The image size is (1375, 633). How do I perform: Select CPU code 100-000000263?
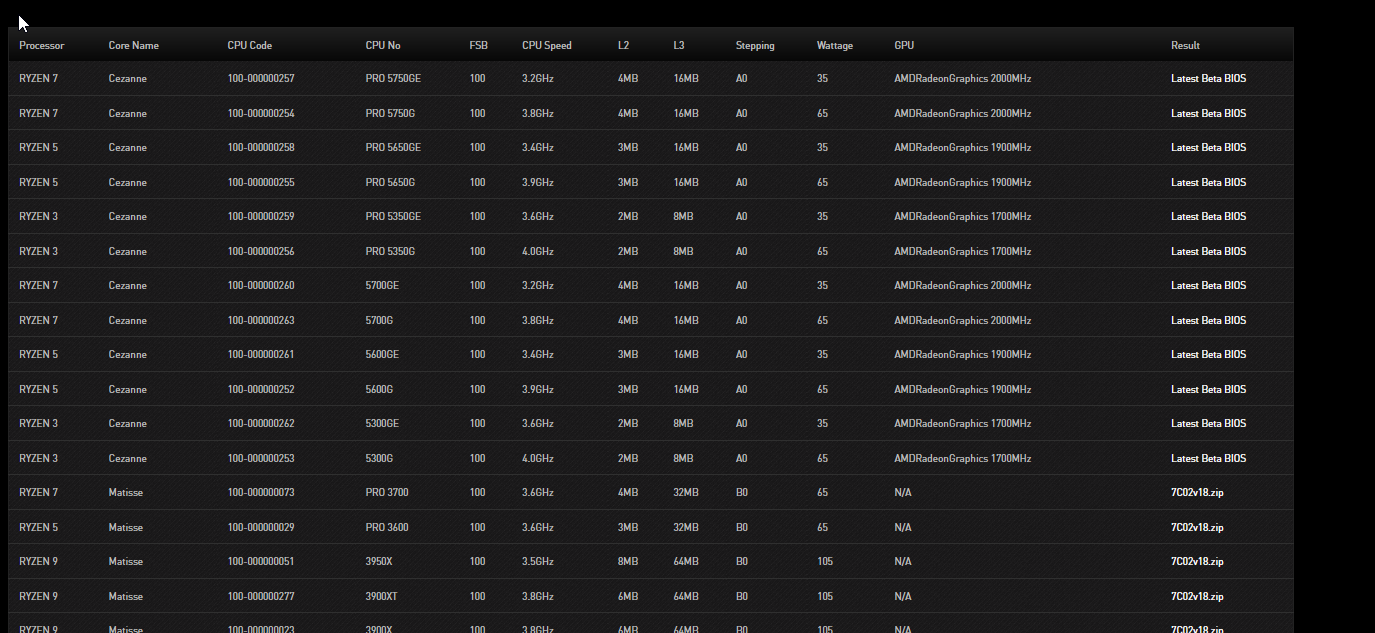click(x=261, y=320)
